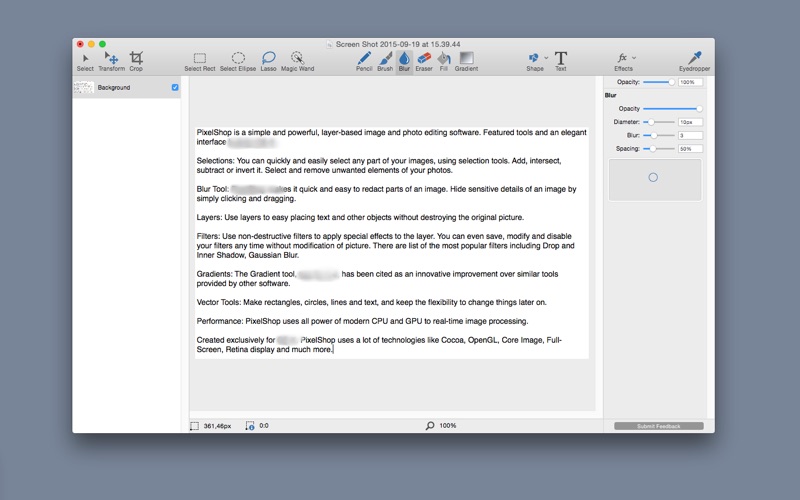This screenshot has width=800, height=500.
Task: Select the Pencil tool
Action: (364, 62)
